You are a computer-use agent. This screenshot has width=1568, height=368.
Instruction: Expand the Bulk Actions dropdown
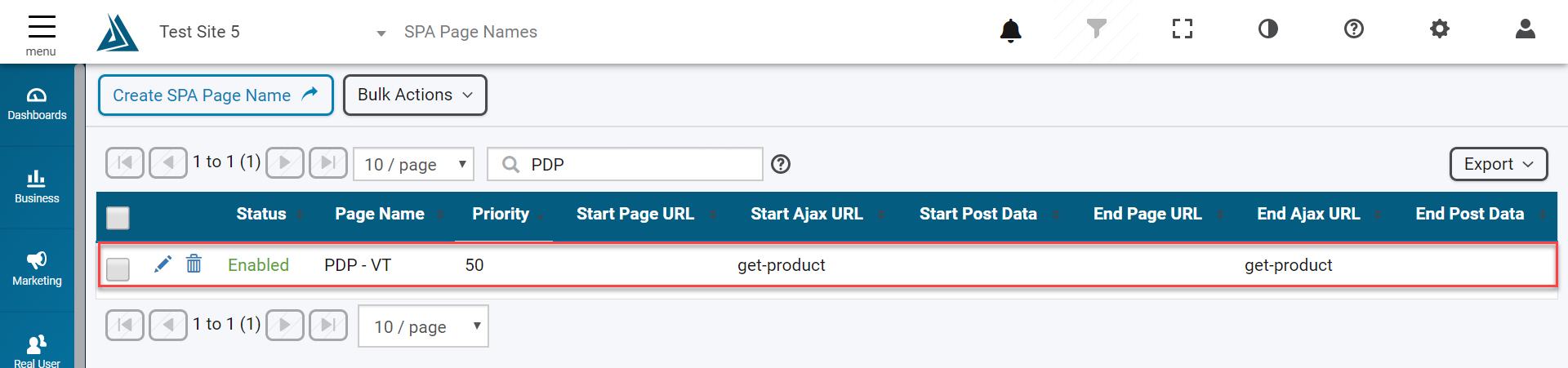pos(415,95)
